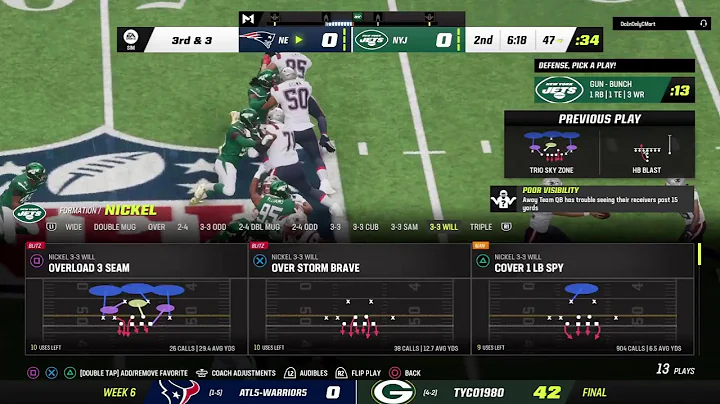Switch to the 3-3 Cub formation set
Image resolution: width=720 pixels, height=404 pixels.
point(366,227)
